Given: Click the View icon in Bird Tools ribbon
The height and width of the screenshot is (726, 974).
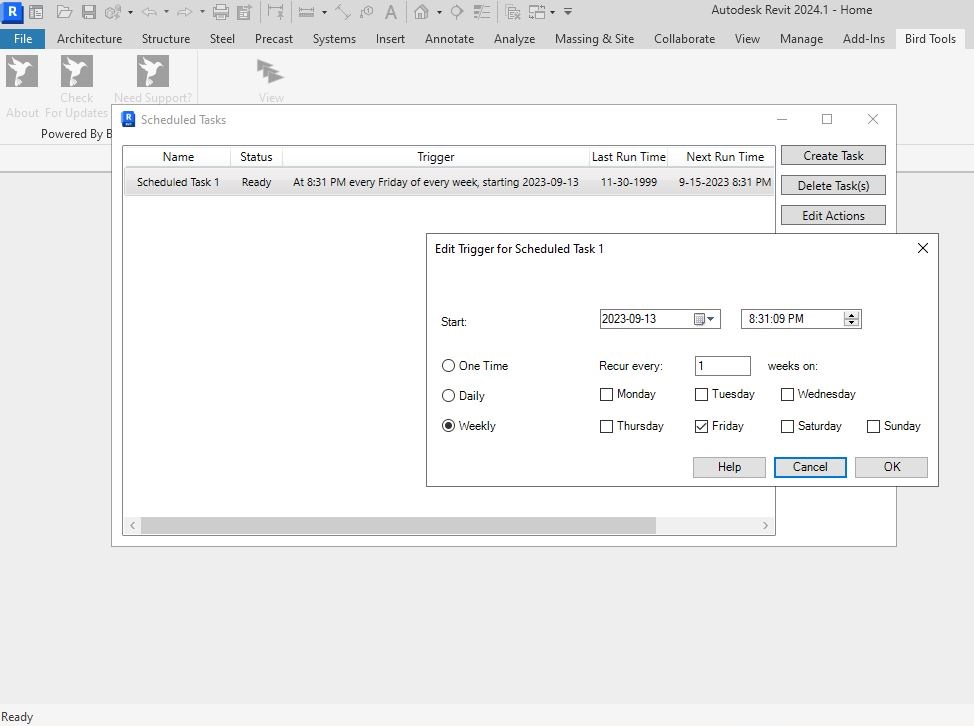Looking at the screenshot, I should (x=271, y=71).
